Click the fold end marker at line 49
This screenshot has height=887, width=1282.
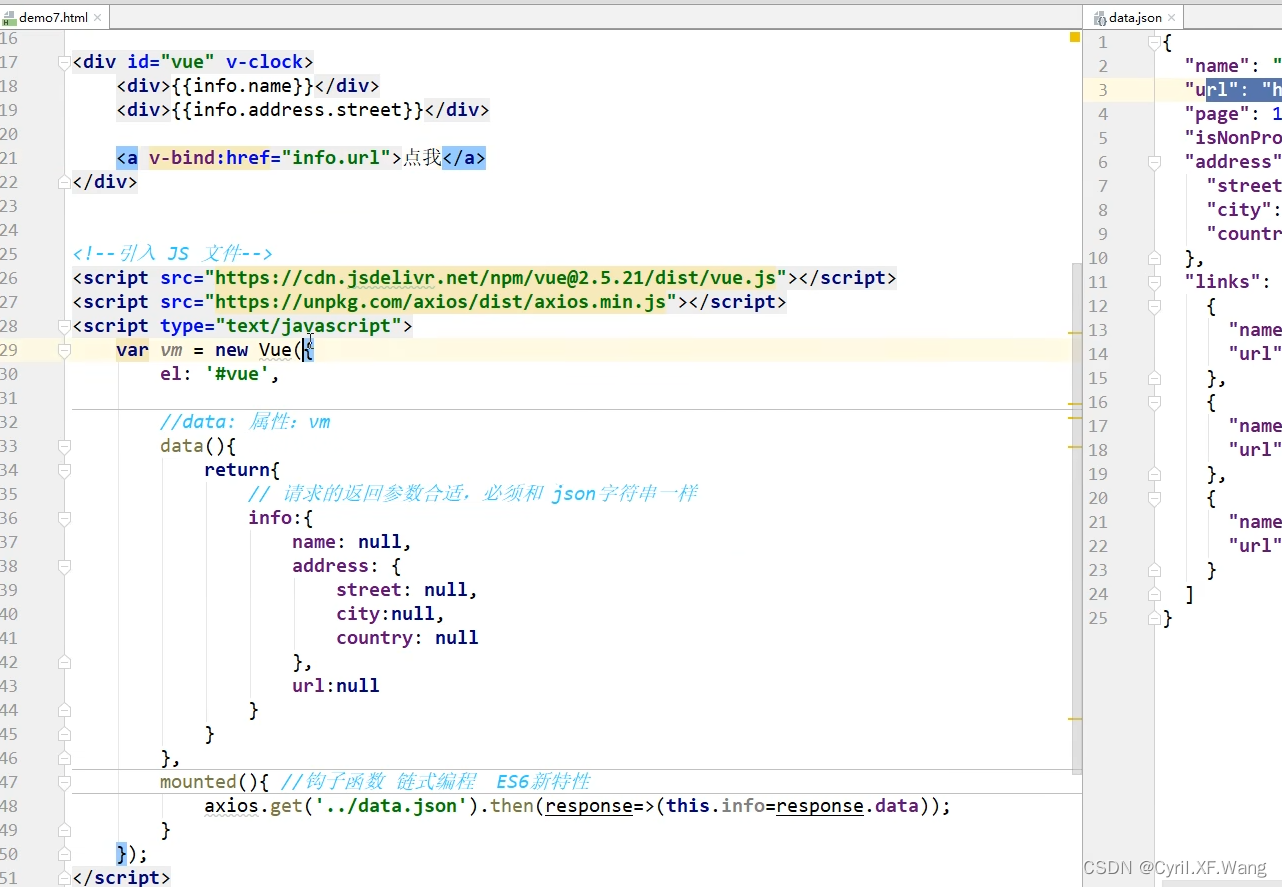click(64, 830)
